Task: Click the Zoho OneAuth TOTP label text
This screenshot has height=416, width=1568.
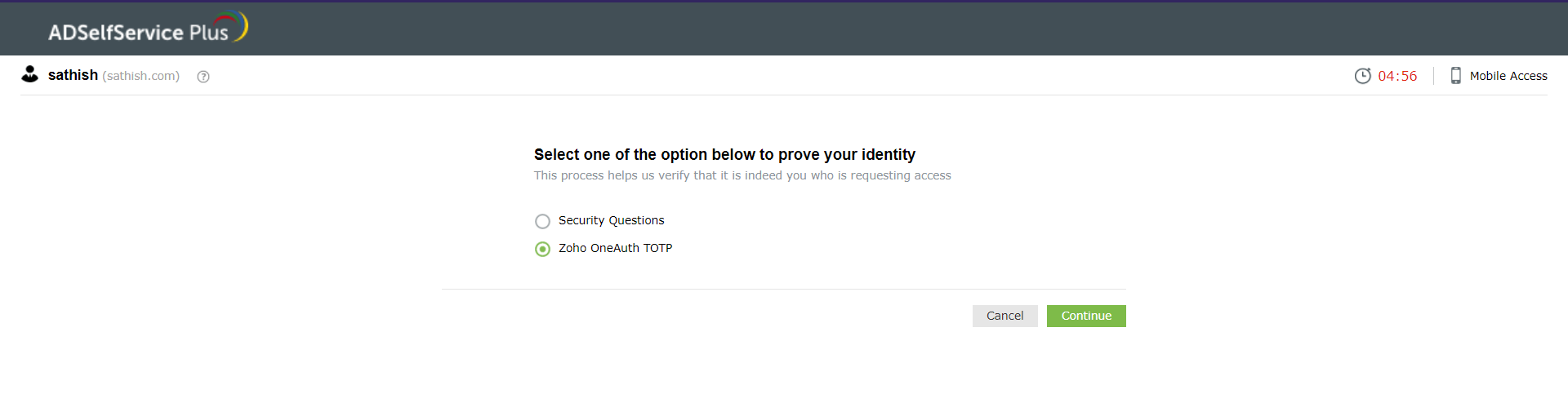Action: (615, 248)
